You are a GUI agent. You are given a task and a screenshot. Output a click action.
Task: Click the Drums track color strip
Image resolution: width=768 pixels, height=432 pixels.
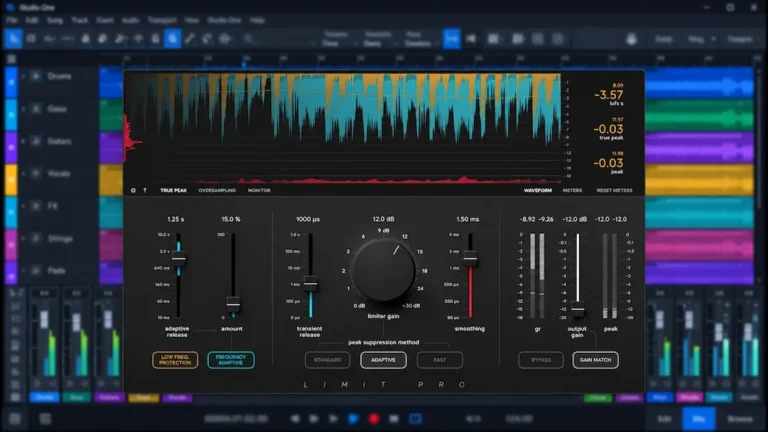pyautogui.click(x=11, y=82)
